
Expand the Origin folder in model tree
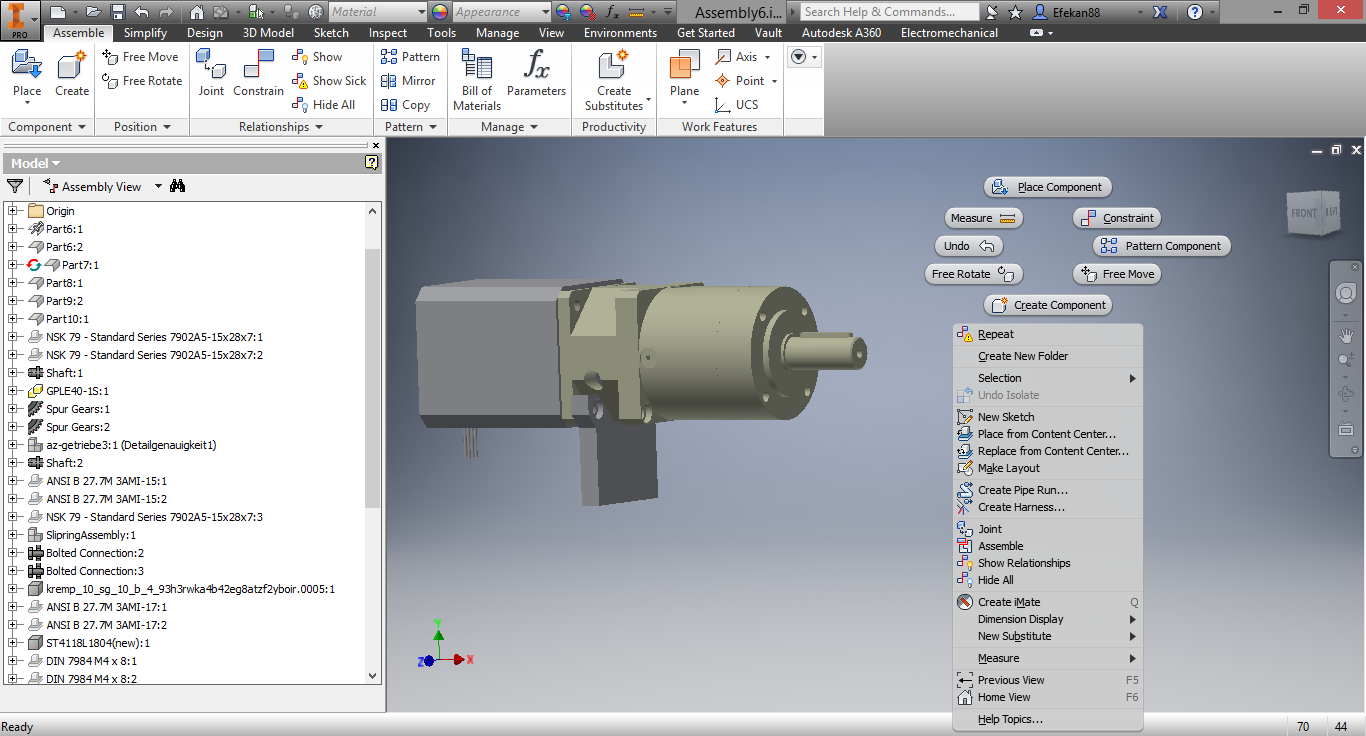tap(13, 211)
